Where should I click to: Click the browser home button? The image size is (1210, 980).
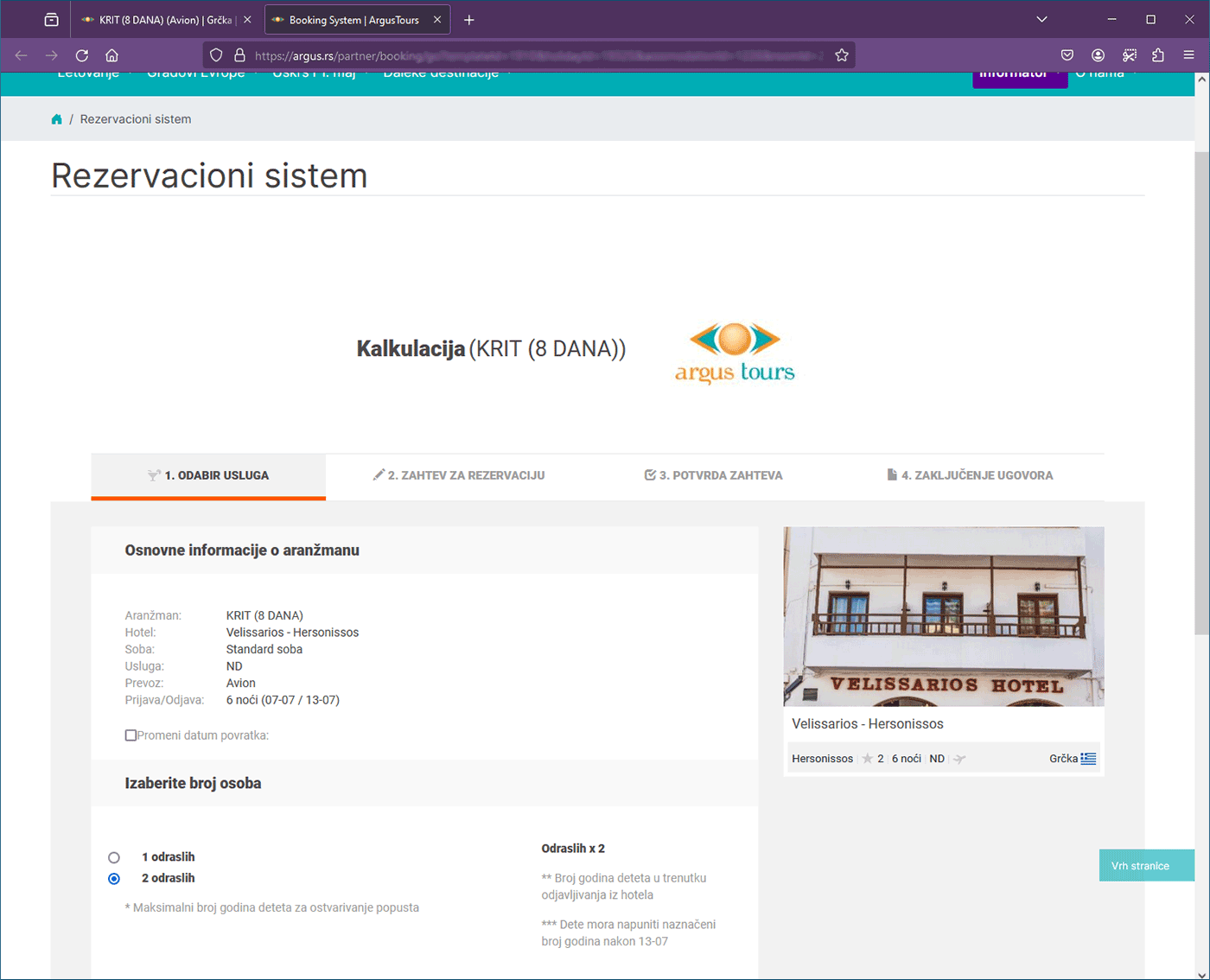111,55
